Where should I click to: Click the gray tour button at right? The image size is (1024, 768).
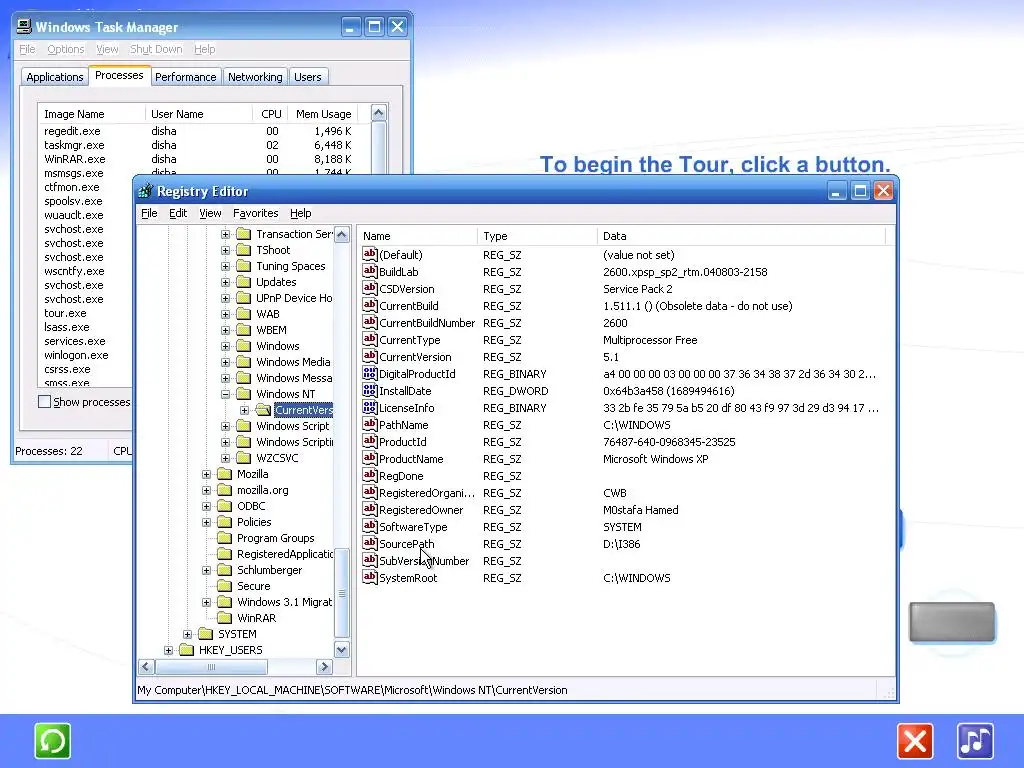[952, 622]
